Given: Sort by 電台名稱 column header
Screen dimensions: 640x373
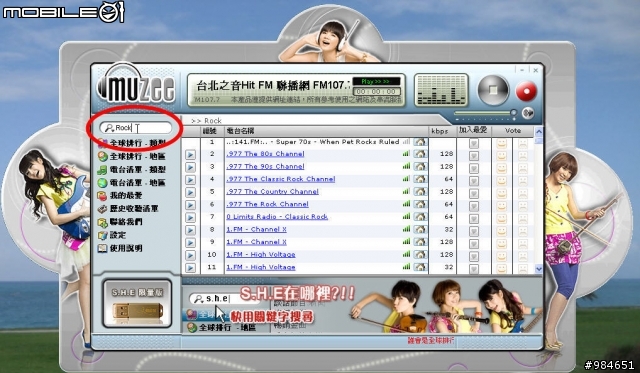Looking at the screenshot, I should pyautogui.click(x=325, y=131).
